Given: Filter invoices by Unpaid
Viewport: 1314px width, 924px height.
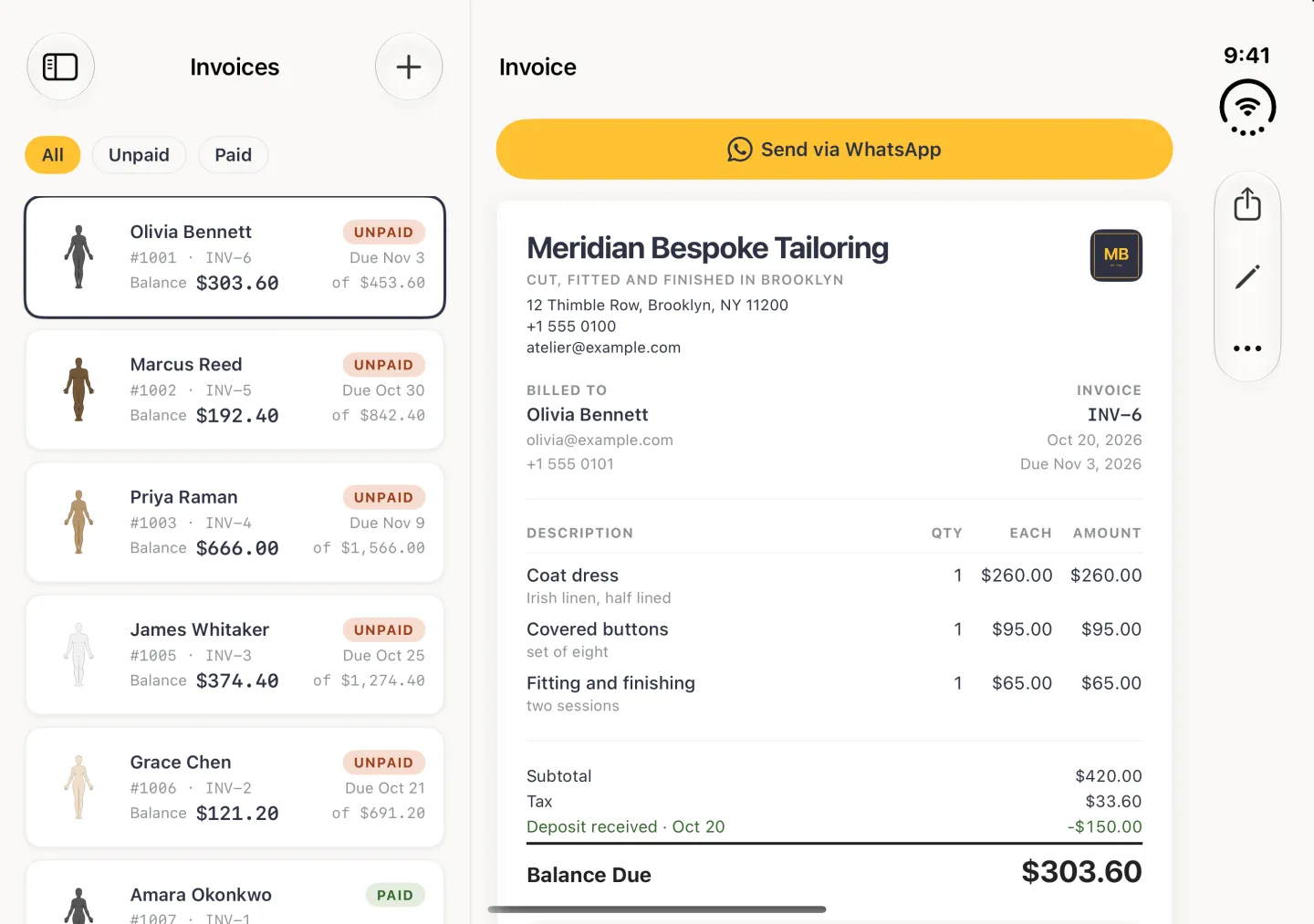Looking at the screenshot, I should (x=139, y=155).
